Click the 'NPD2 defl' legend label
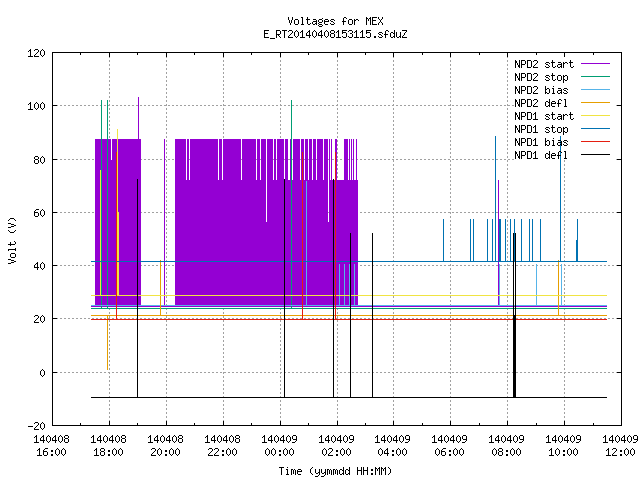The image size is (640, 480). click(x=541, y=103)
